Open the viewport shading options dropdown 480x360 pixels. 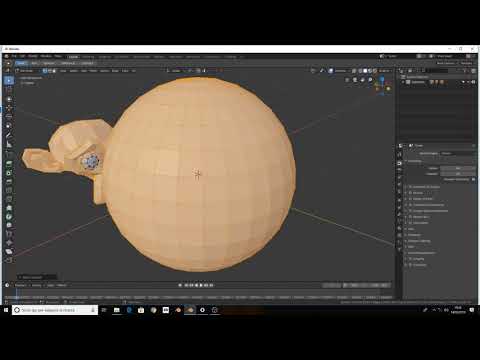pyautogui.click(x=379, y=71)
